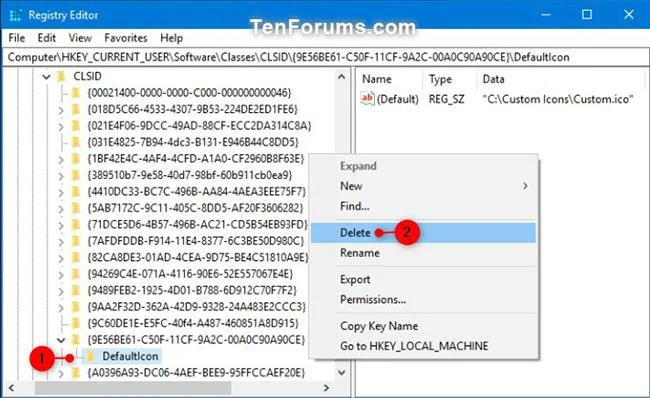Click folder icon of {9AA2F32D-362A-42D9-9328-24A483E2CCC3}
The height and width of the screenshot is (398, 650).
point(76,307)
